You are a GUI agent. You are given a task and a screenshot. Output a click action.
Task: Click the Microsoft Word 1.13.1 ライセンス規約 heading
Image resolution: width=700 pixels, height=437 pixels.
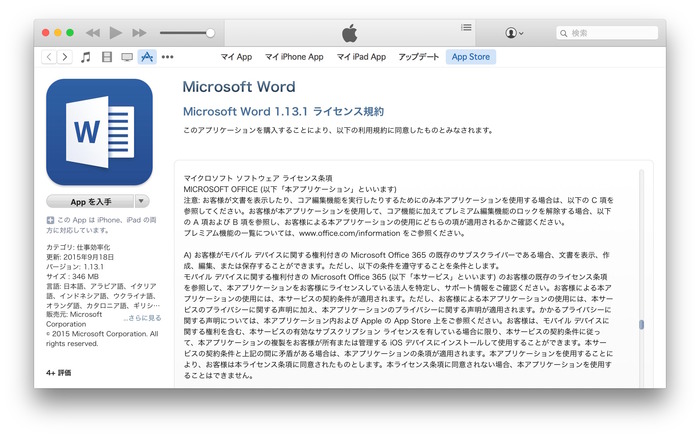283,112
